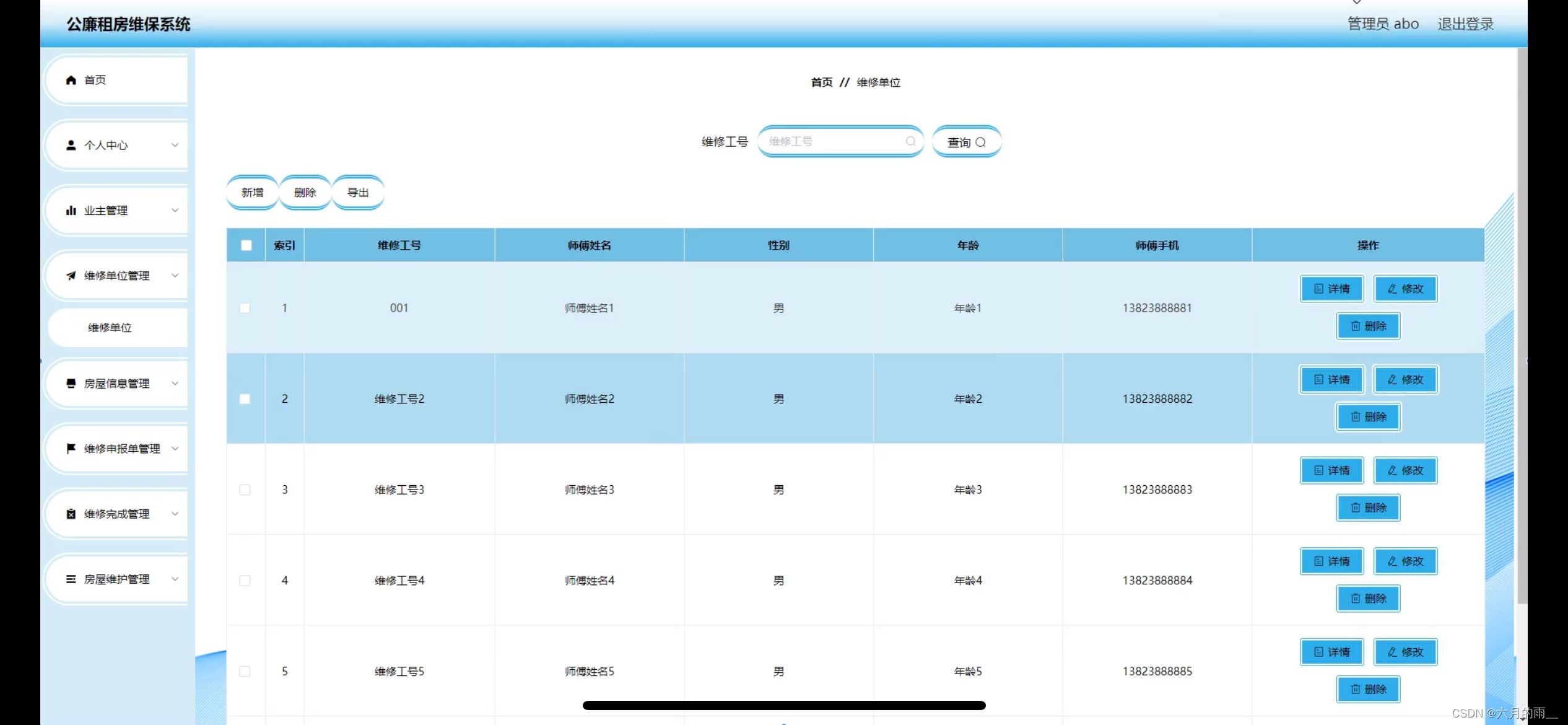Open the 维修单位 submenu item
Screen dimensions: 1568x725
[x=110, y=328]
